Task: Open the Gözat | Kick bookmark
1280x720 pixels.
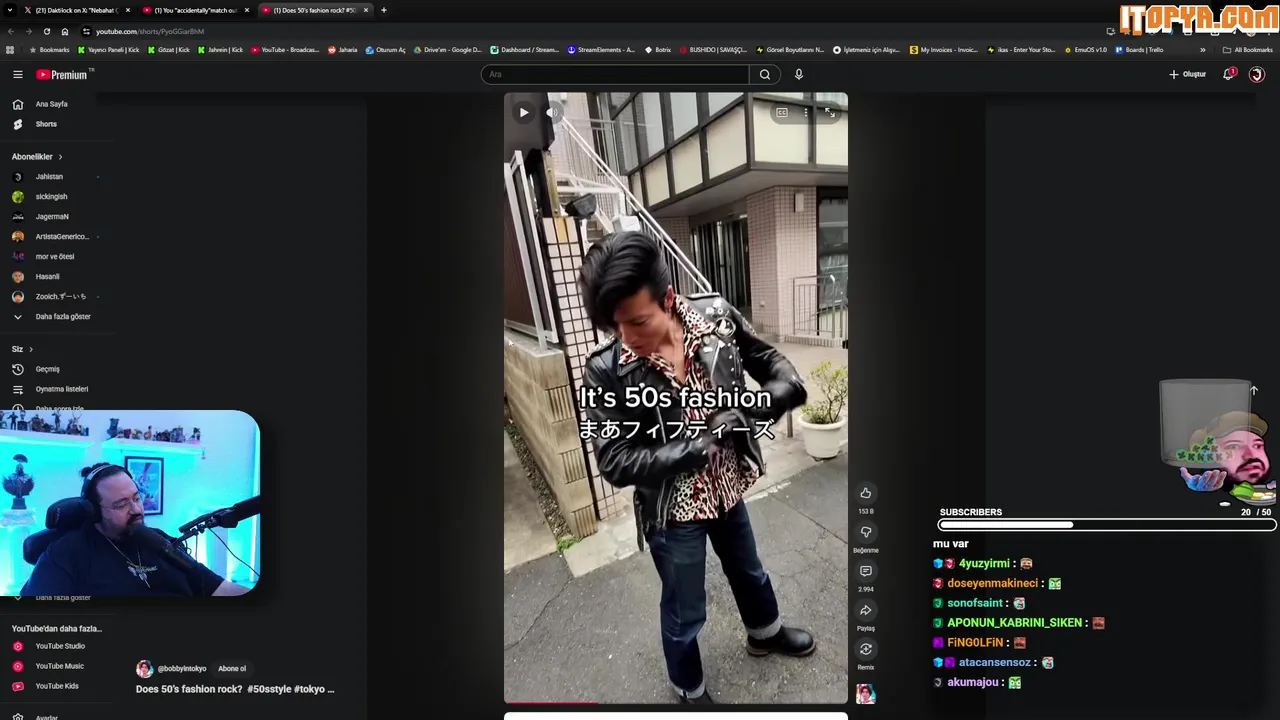Action: click(168, 50)
